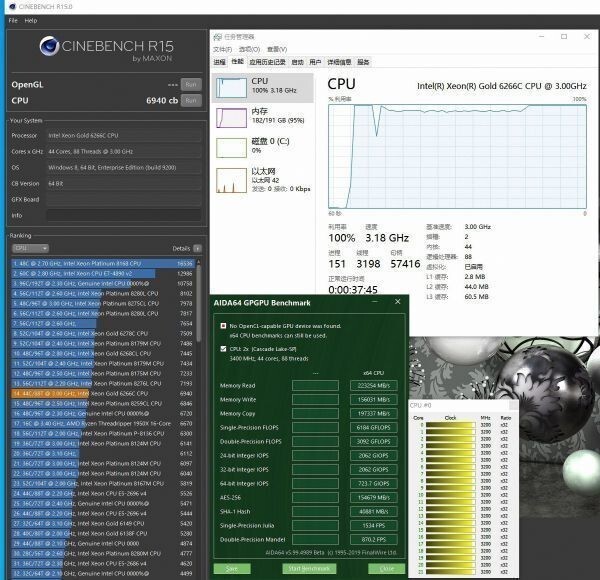
Task: Toggle the CPU 2x Cascade Lake-SP checkbox
Action: coord(222,349)
